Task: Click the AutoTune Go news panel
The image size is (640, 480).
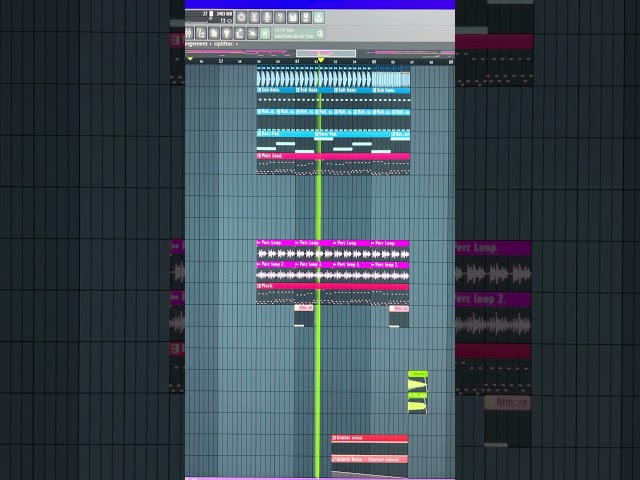Action: [x=299, y=33]
